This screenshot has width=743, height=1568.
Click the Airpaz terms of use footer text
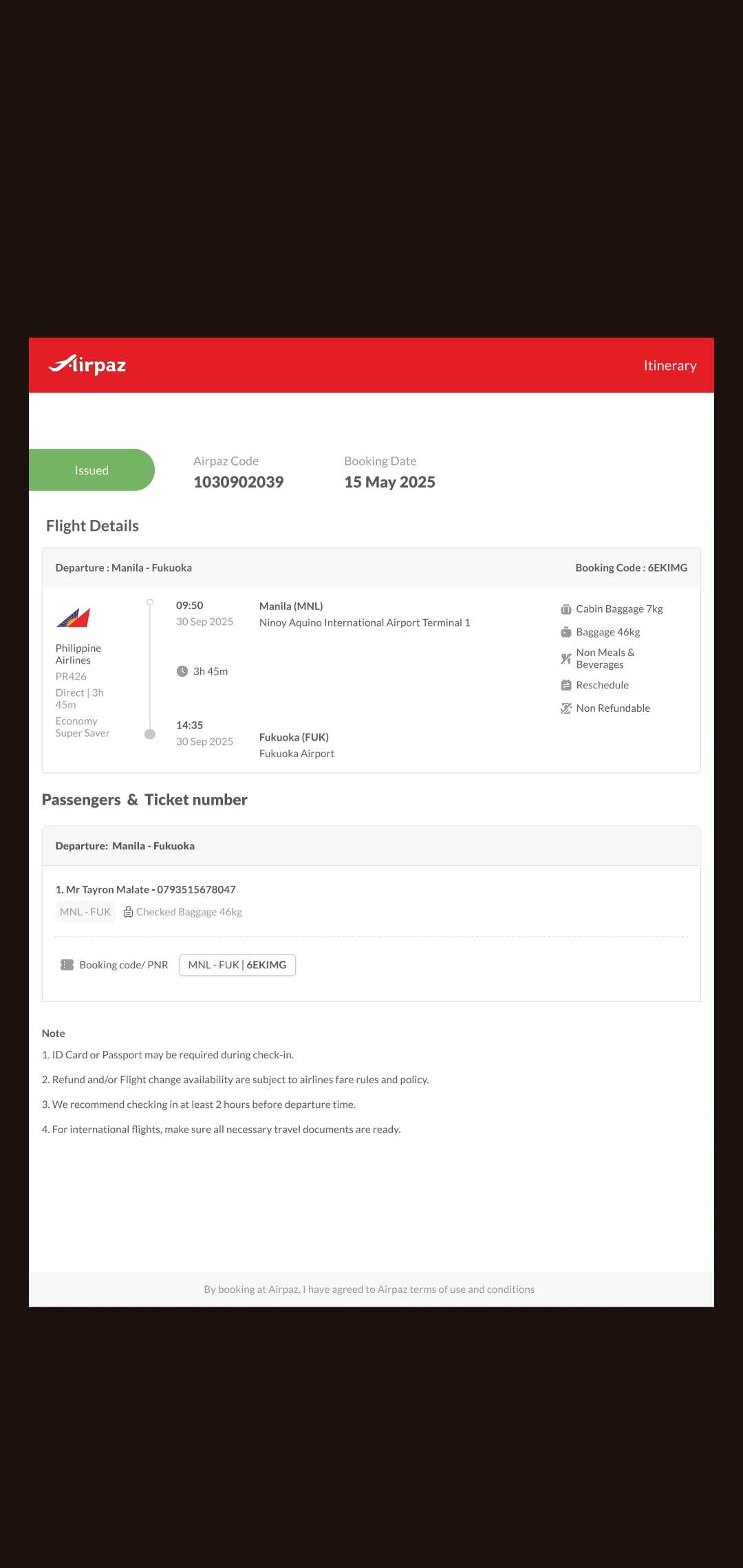click(369, 1289)
